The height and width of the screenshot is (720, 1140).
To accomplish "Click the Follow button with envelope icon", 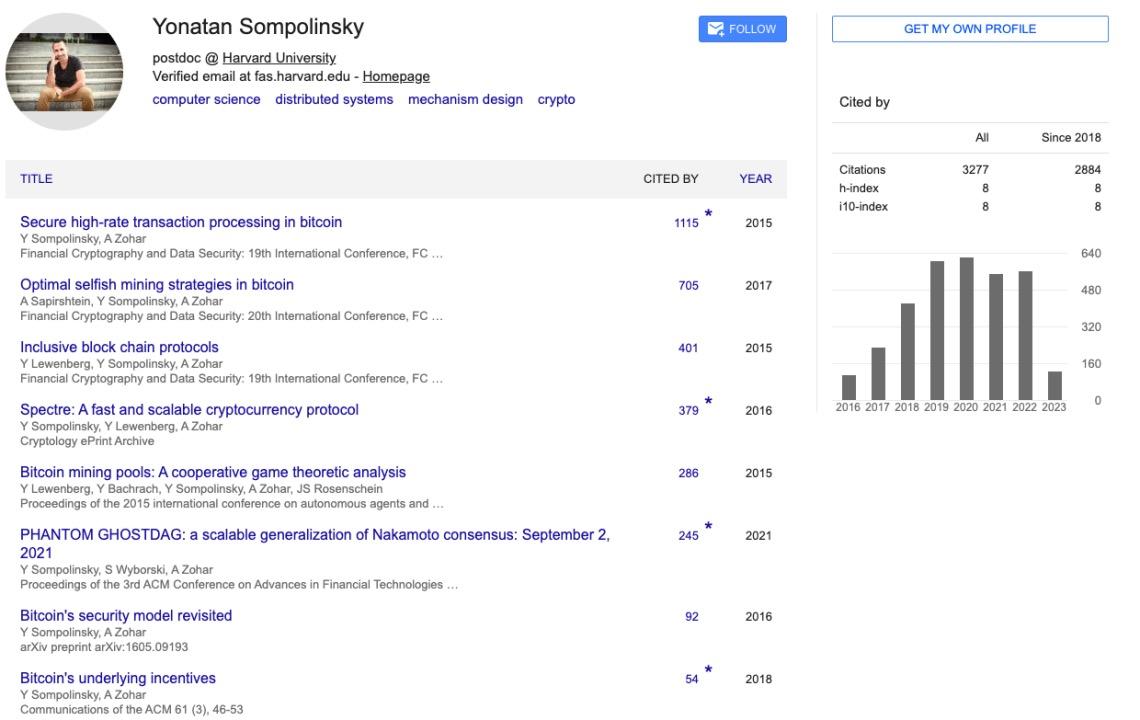I will (x=742, y=29).
